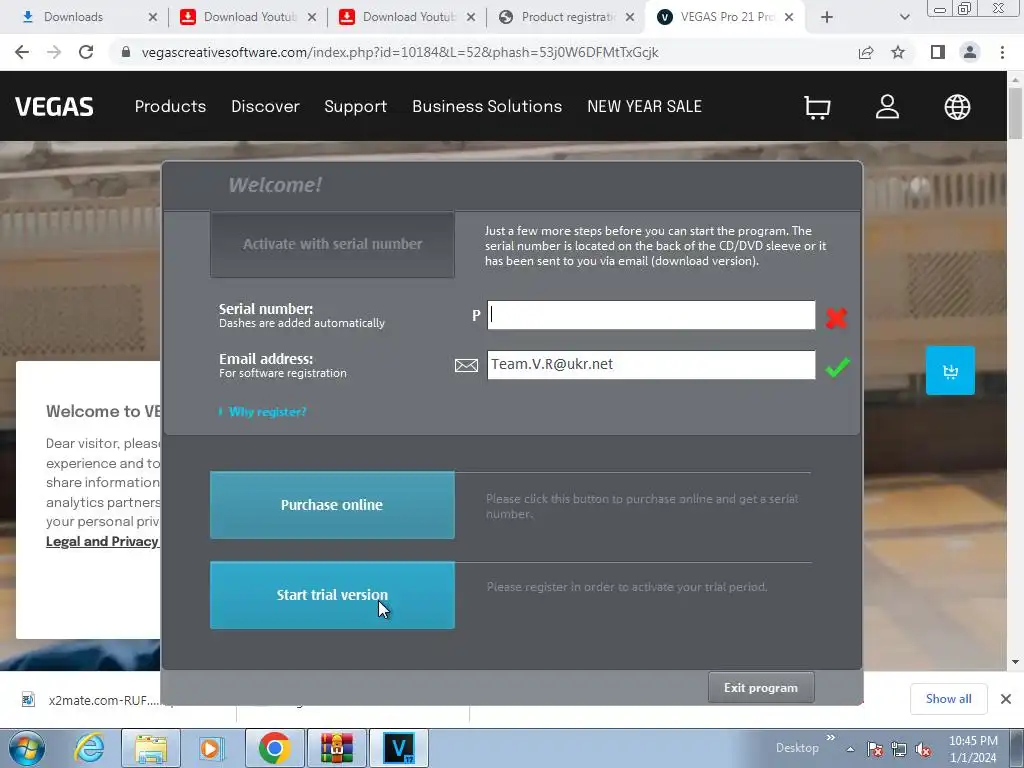
Task: Click the site lock icon
Action: point(126,52)
